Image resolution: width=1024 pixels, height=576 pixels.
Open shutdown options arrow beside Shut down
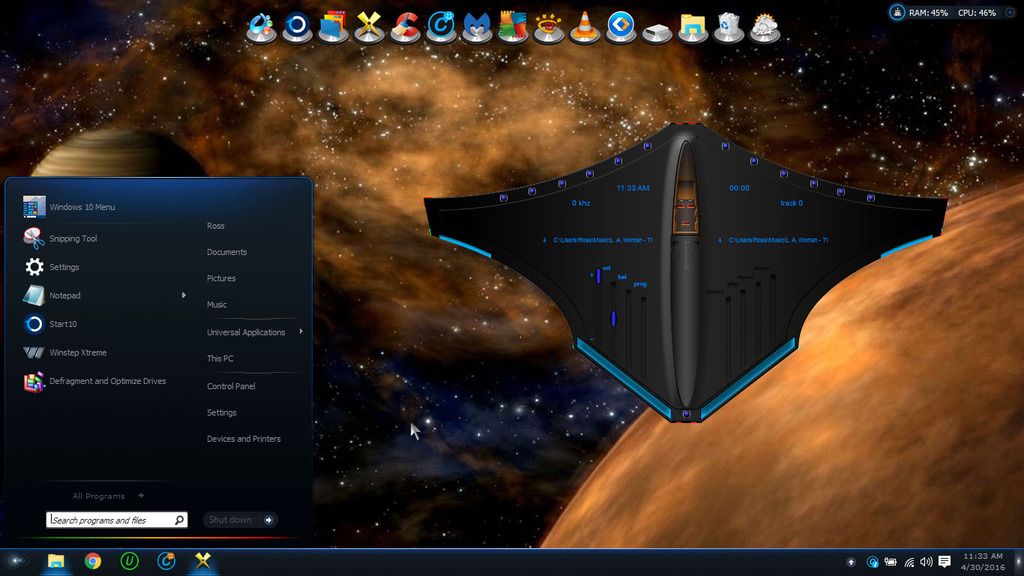click(x=268, y=520)
